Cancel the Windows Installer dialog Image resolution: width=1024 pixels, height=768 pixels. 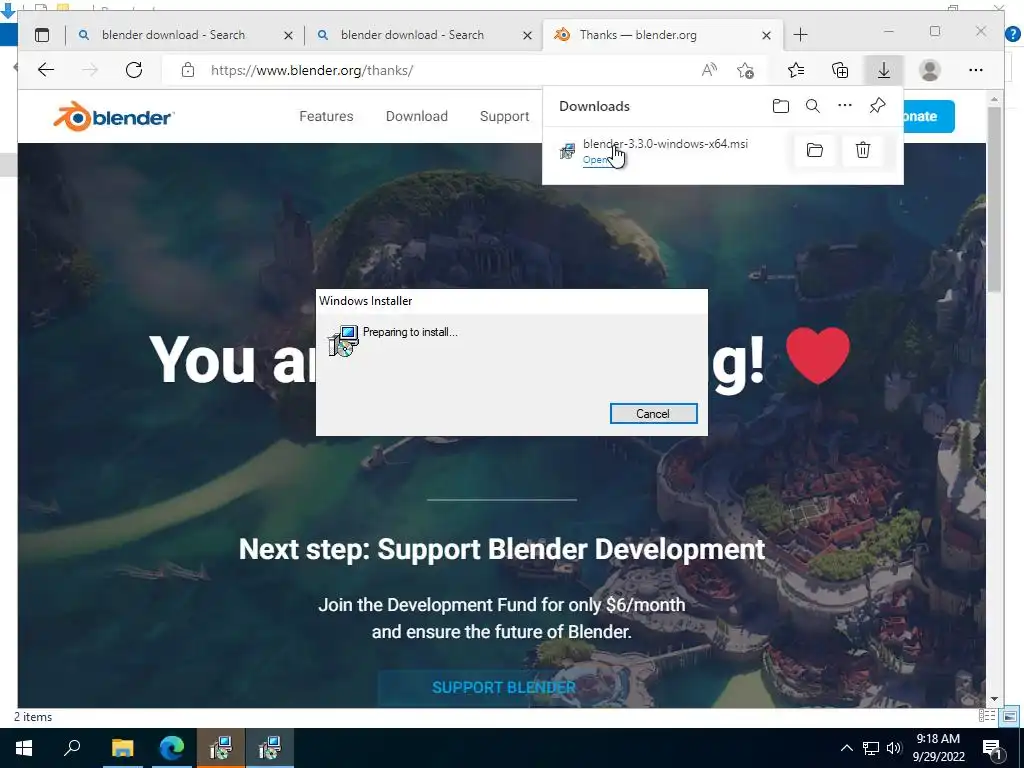pos(653,413)
